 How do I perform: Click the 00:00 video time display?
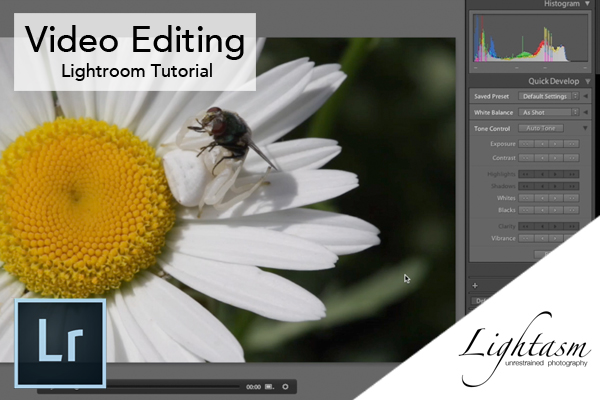click(253, 387)
